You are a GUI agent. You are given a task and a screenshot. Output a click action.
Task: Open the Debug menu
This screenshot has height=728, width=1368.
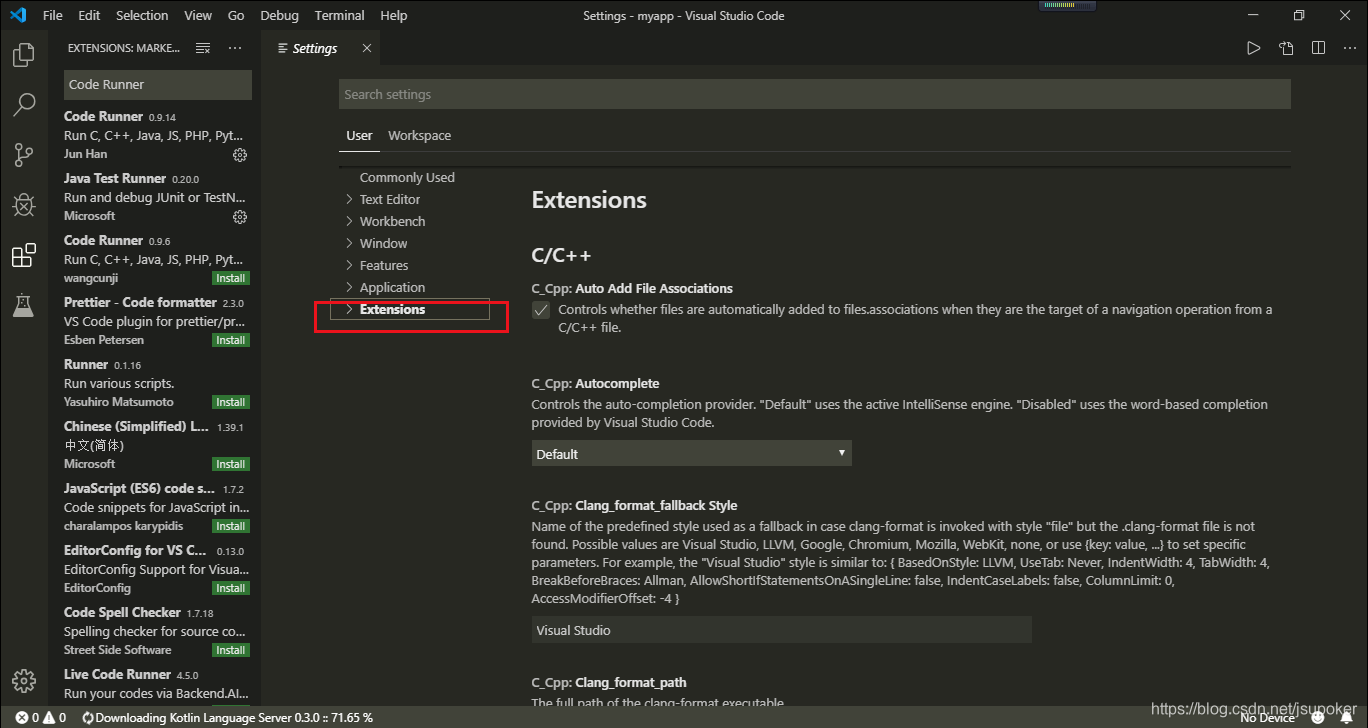coord(279,15)
